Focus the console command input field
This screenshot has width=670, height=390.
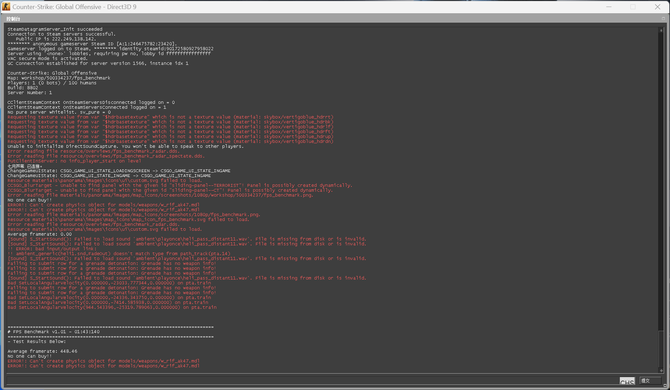[x=312, y=380]
